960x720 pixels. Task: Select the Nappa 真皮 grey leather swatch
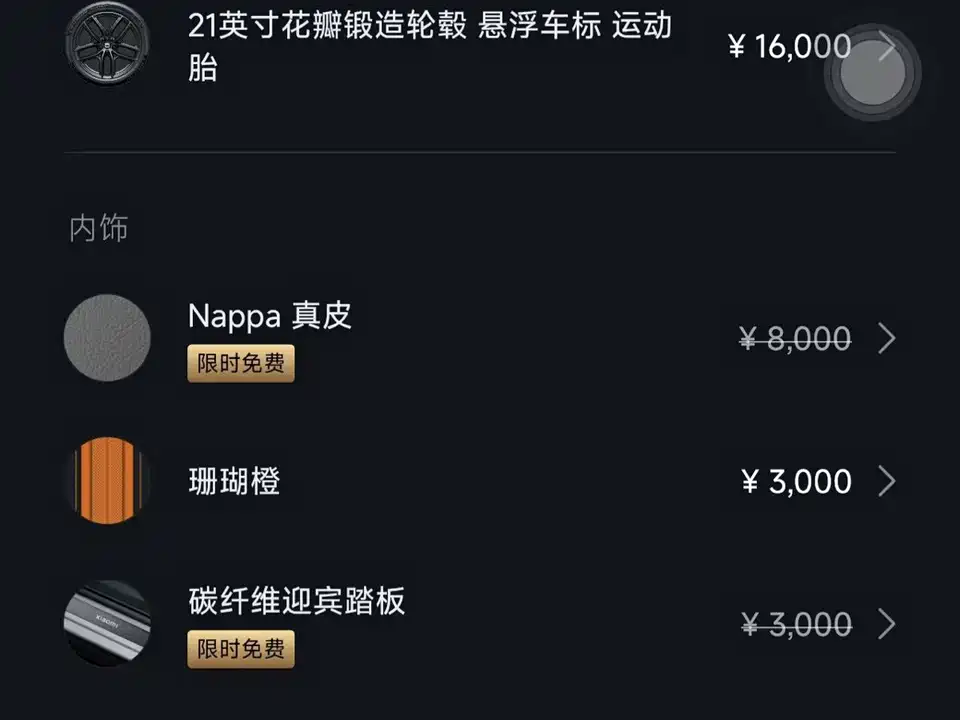(107, 337)
